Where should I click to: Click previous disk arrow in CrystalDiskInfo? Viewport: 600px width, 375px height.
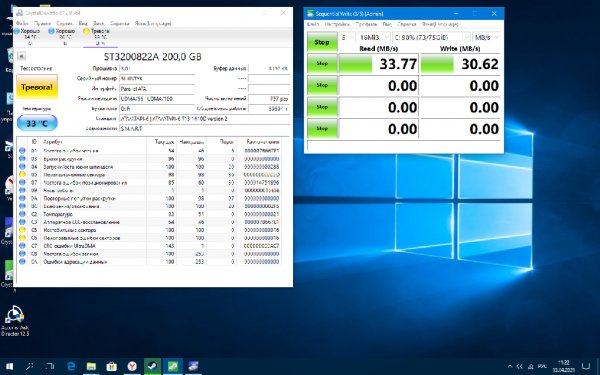21,56
